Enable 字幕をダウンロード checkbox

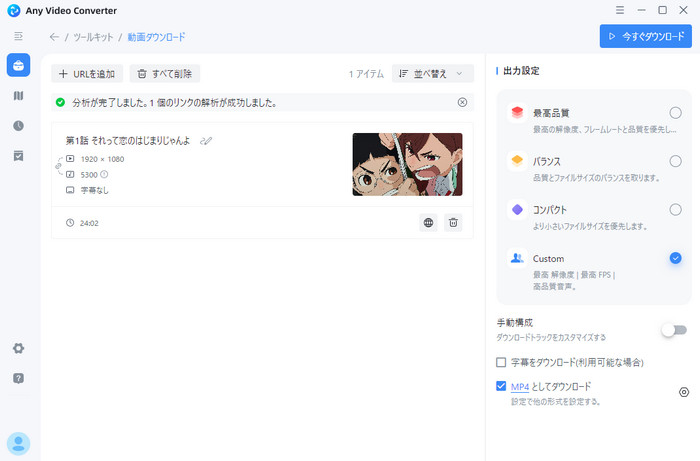(501, 362)
